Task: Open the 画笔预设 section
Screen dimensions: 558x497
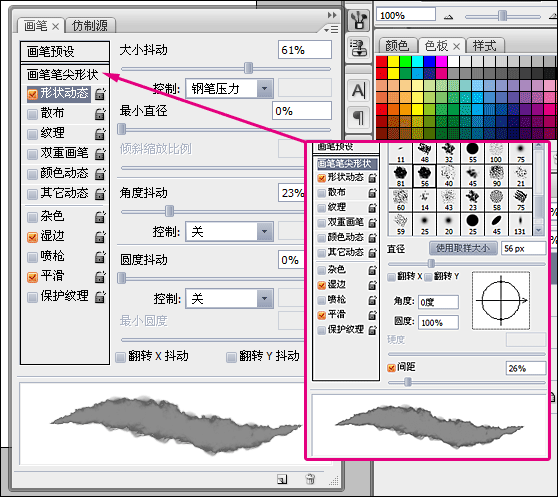Action: (x=65, y=52)
